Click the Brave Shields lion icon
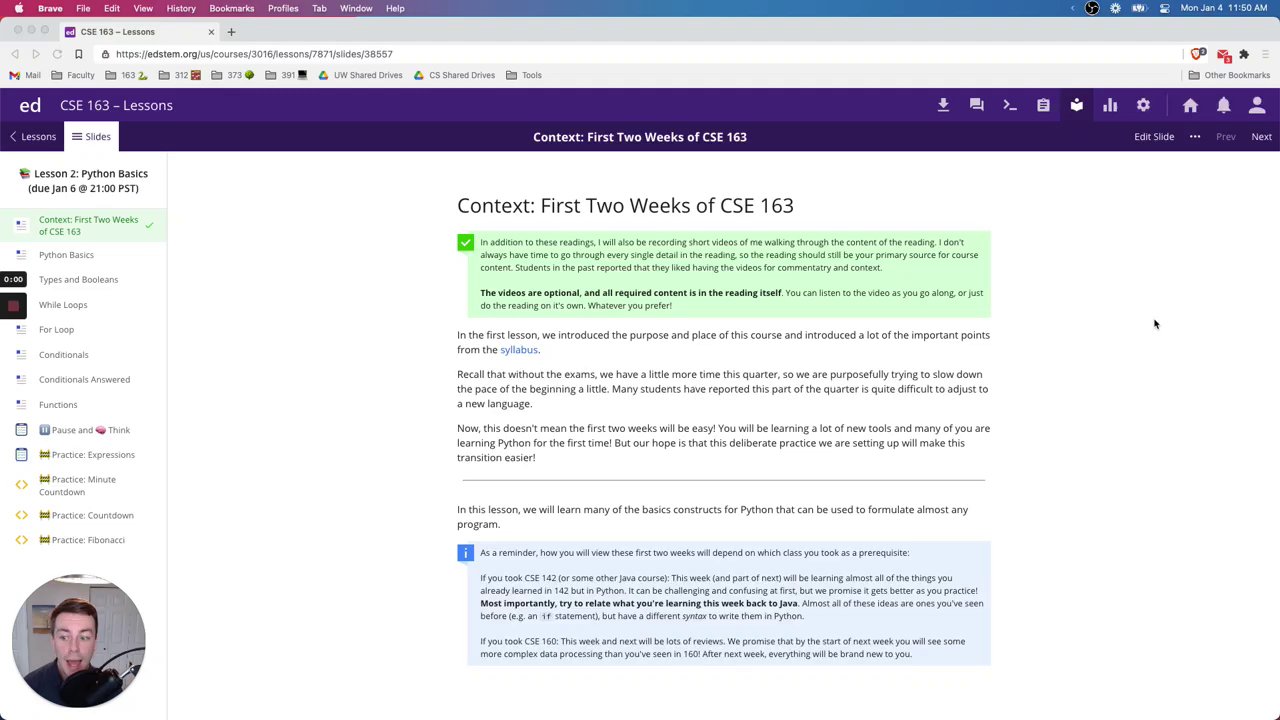Viewport: 1280px width, 720px height. 1197,54
